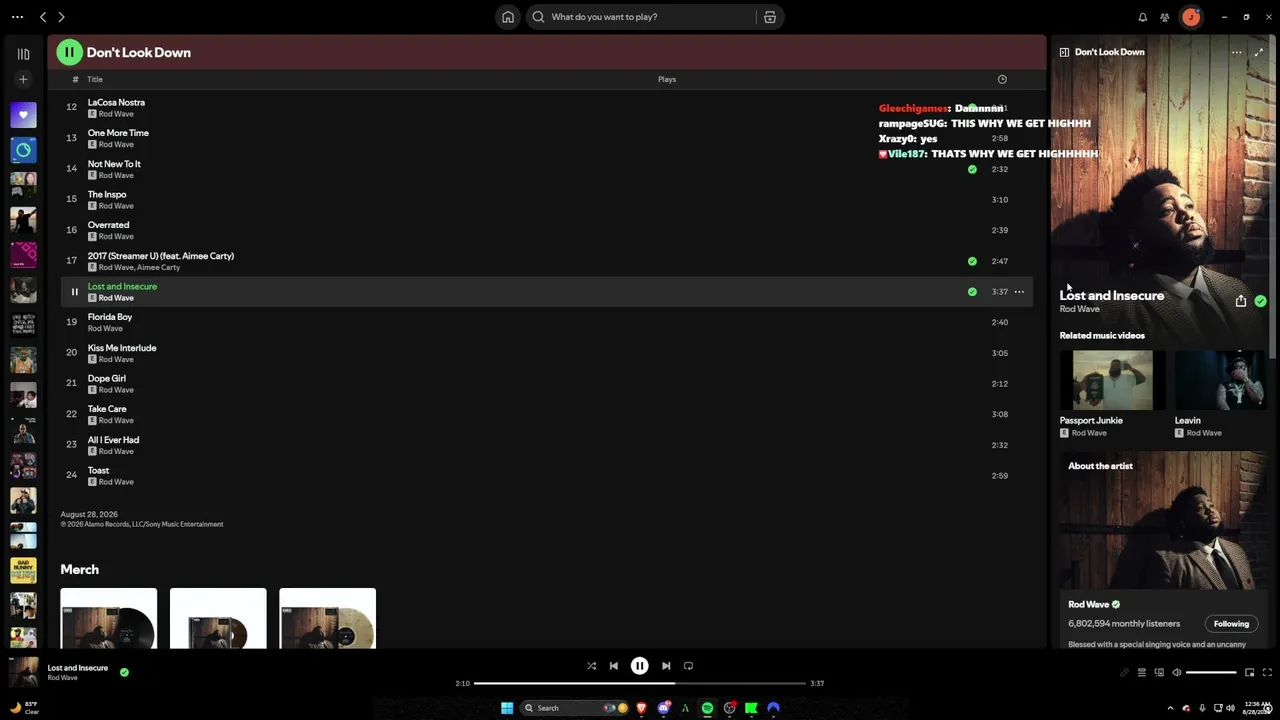Open Connect to a device
The width and height of the screenshot is (1280, 720).
[1160, 673]
